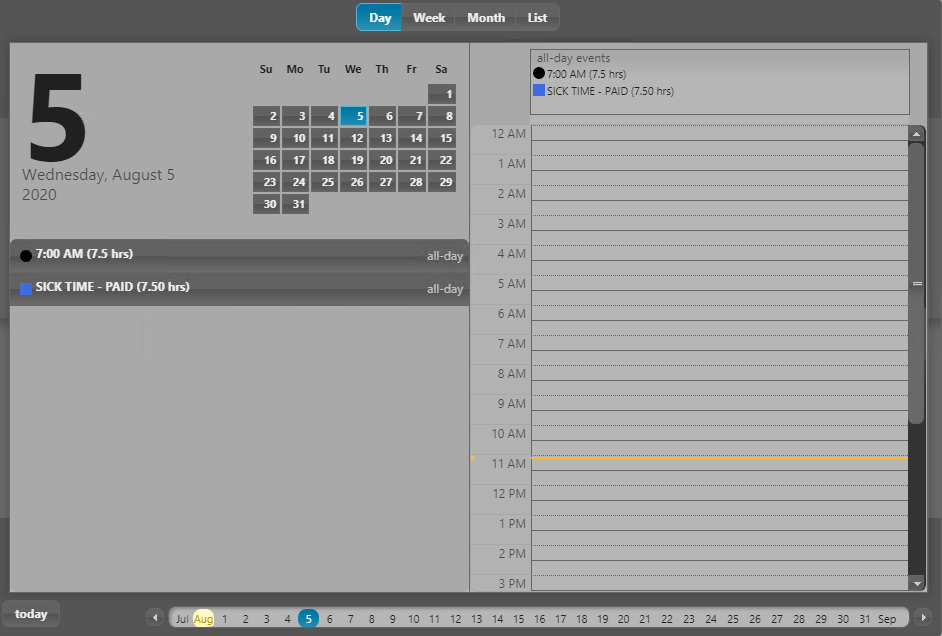Viewport: 942px width, 636px height.
Task: Select Aug in bottom date strip
Action: 203,619
